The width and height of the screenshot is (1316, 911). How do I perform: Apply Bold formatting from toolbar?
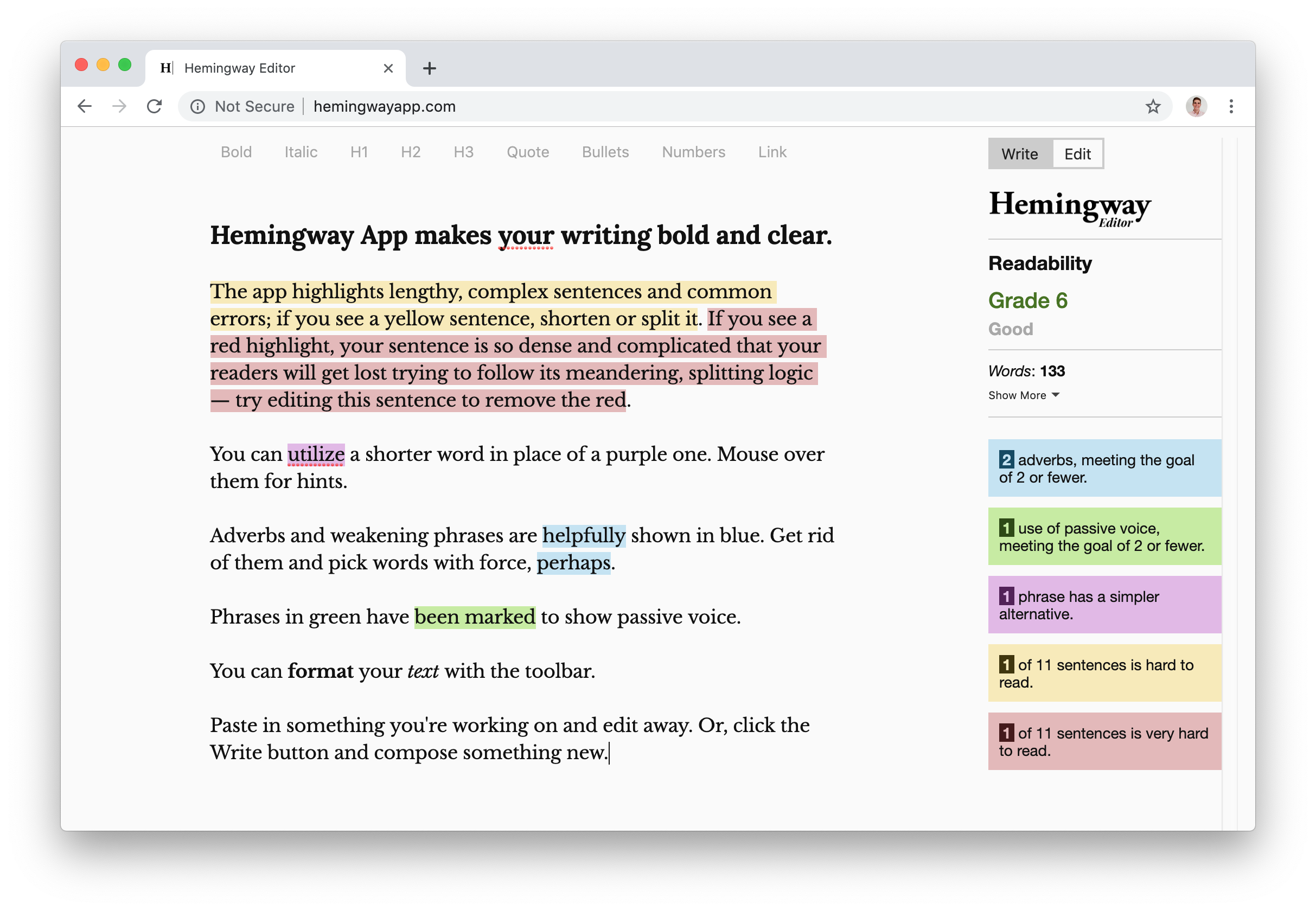pos(236,152)
